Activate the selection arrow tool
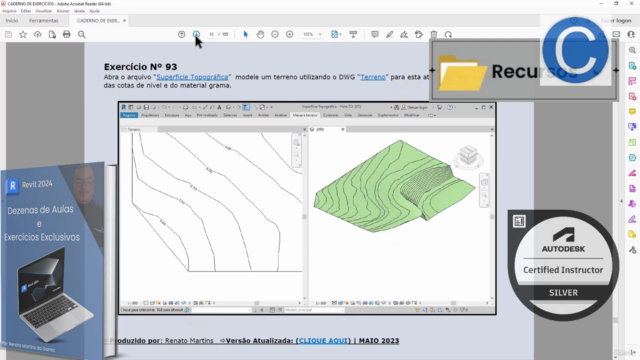 tap(246, 35)
